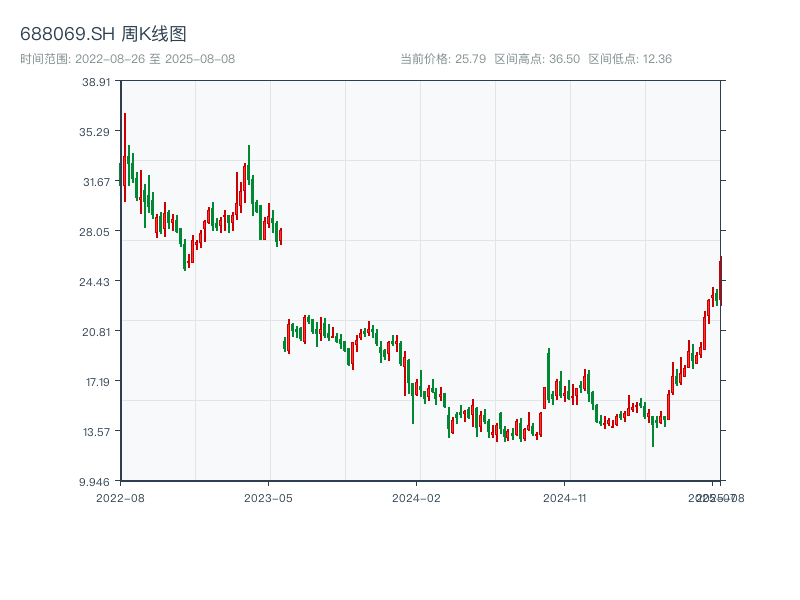Click the 688069.SH 周K线图 chart title

coord(103,34)
